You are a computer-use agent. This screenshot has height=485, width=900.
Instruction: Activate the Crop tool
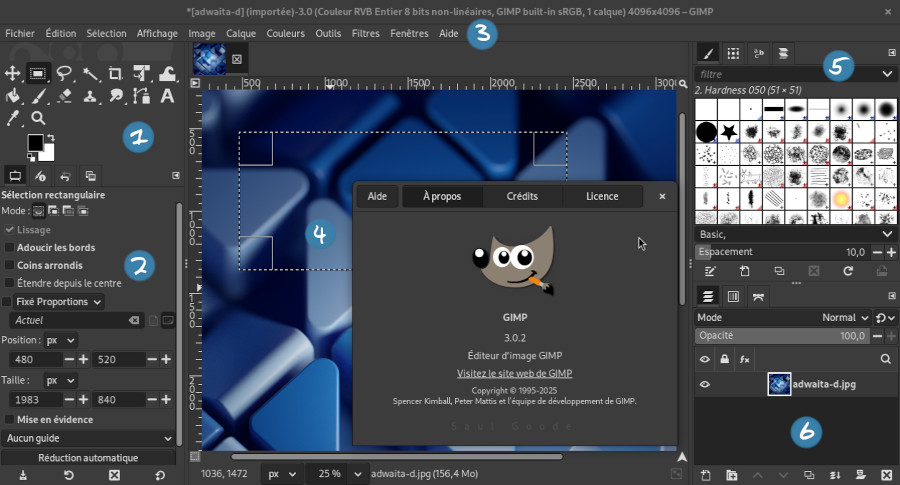pyautogui.click(x=115, y=73)
